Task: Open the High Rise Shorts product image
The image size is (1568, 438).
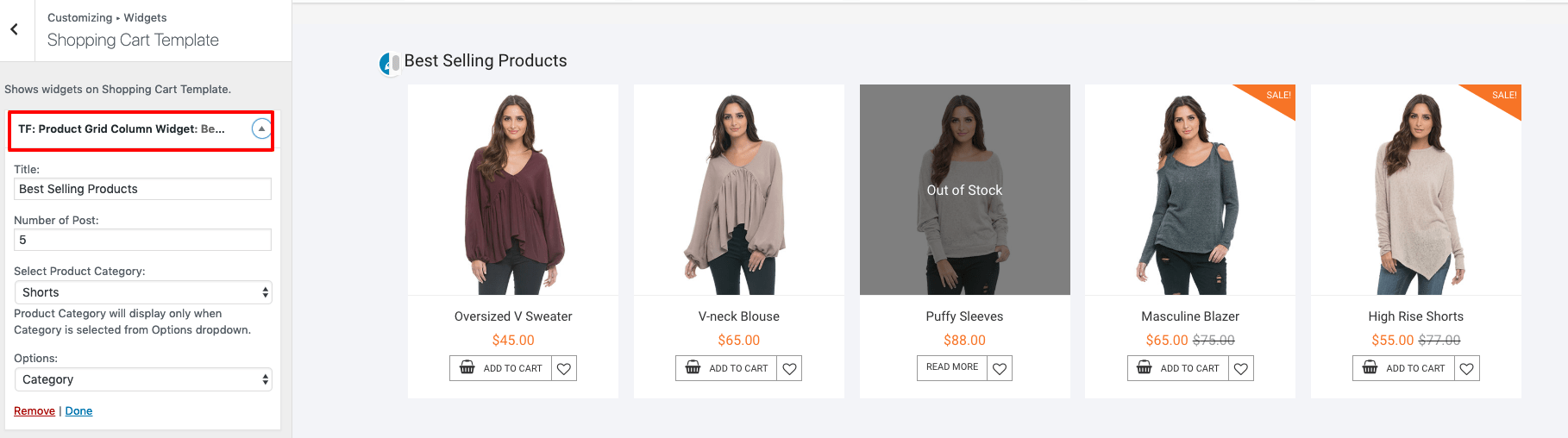Action: pyautogui.click(x=1415, y=190)
